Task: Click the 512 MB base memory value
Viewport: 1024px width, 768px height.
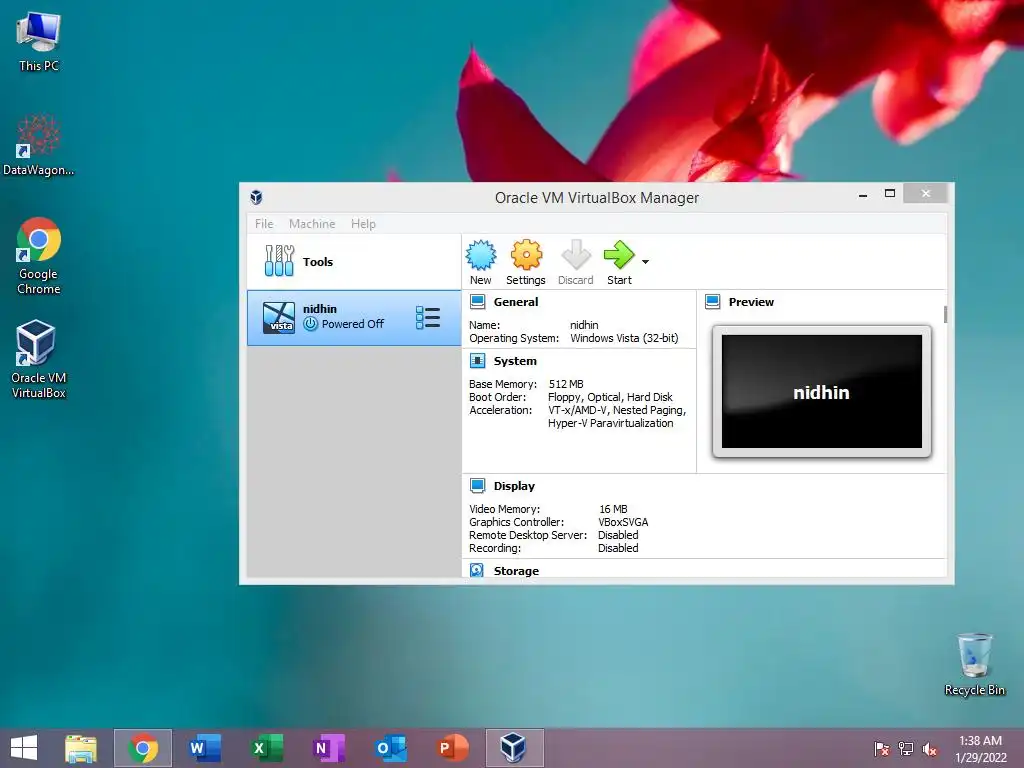Action: click(x=566, y=384)
